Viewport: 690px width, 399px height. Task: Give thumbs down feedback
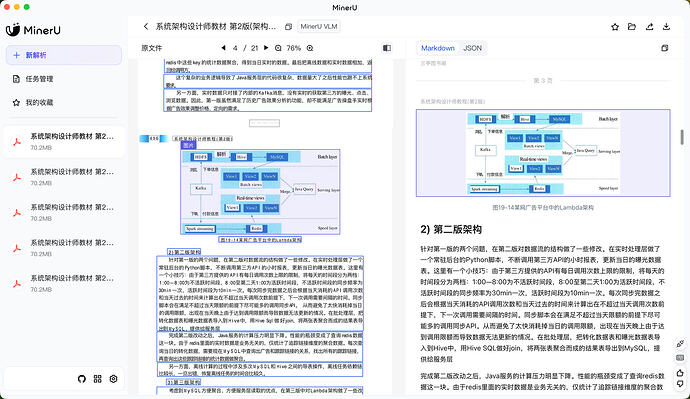click(x=680, y=384)
